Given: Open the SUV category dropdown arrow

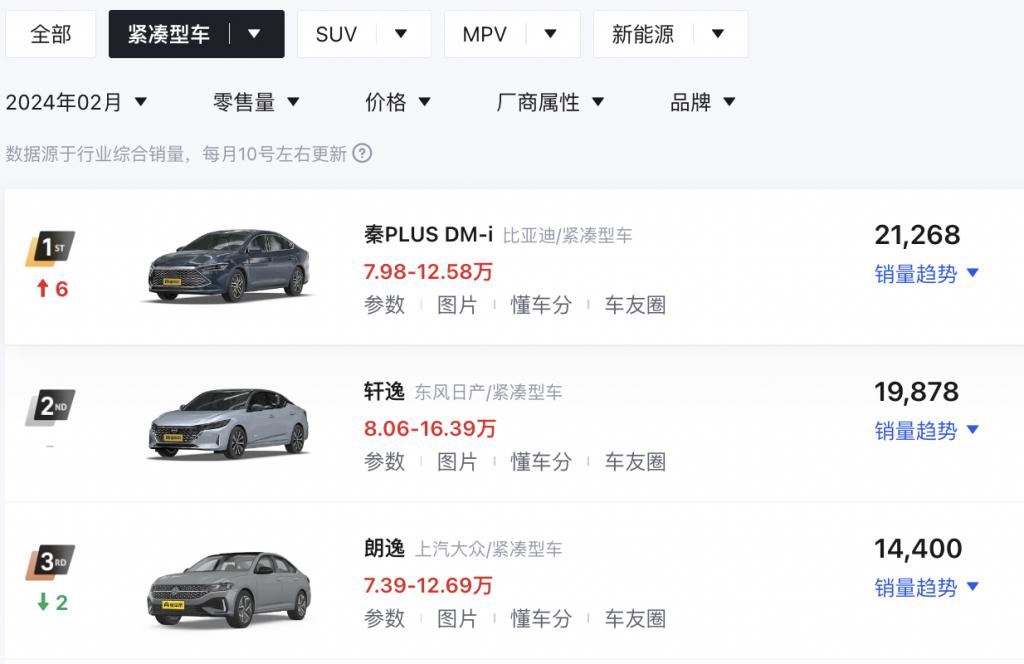Looking at the screenshot, I should tap(401, 34).
